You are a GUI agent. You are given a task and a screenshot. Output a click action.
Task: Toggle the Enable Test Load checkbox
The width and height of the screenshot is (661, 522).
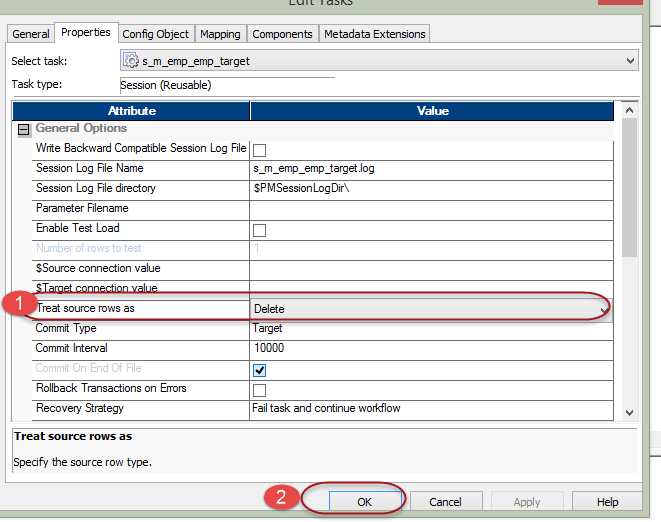[259, 230]
